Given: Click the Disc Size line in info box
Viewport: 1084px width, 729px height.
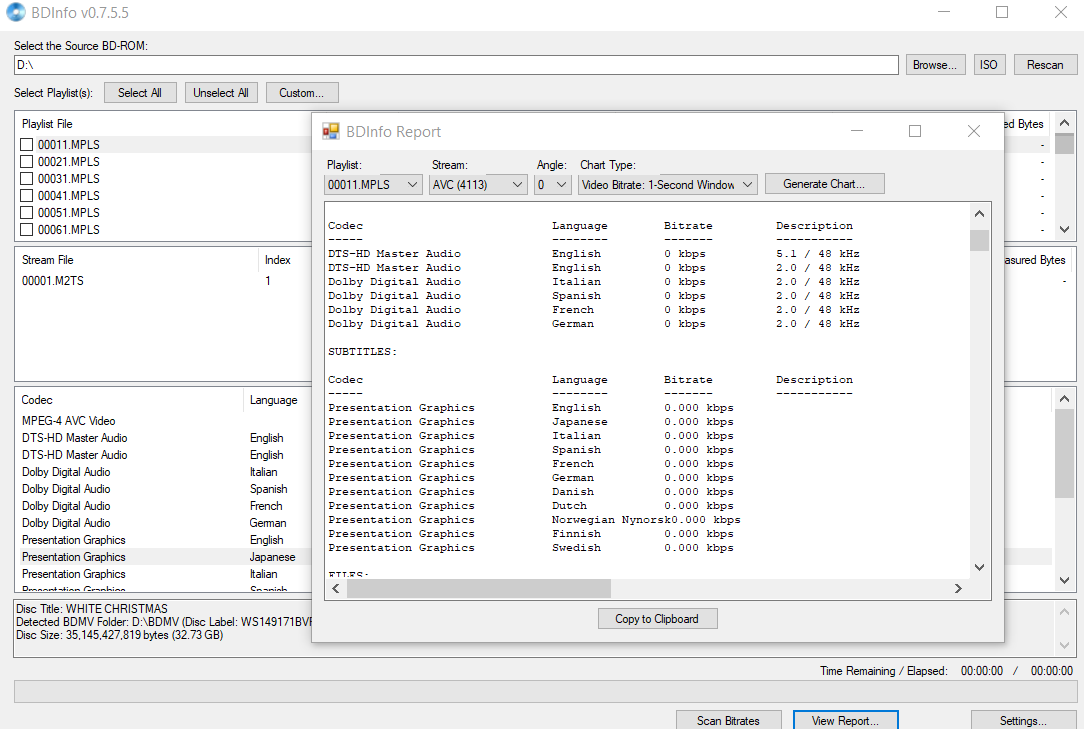Looking at the screenshot, I should pos(120,635).
